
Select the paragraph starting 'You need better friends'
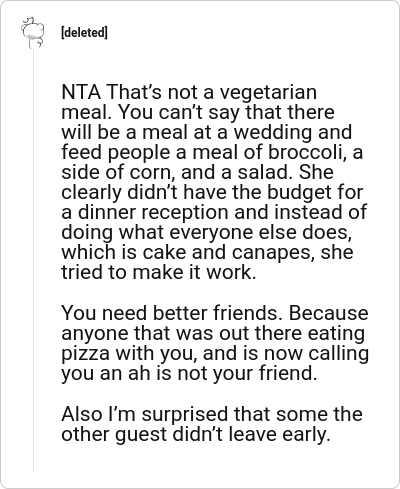point(215,343)
